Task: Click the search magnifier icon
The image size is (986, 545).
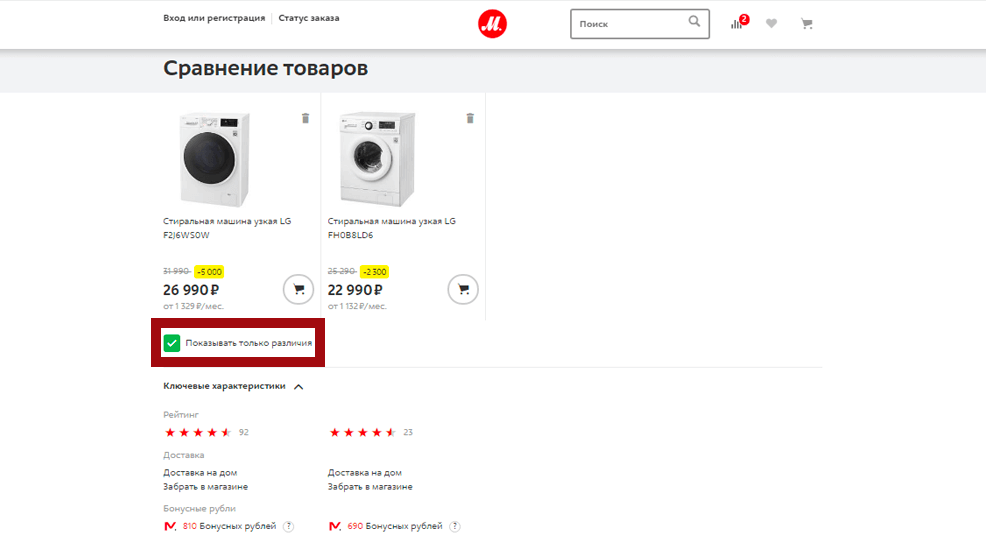Action: (695, 22)
